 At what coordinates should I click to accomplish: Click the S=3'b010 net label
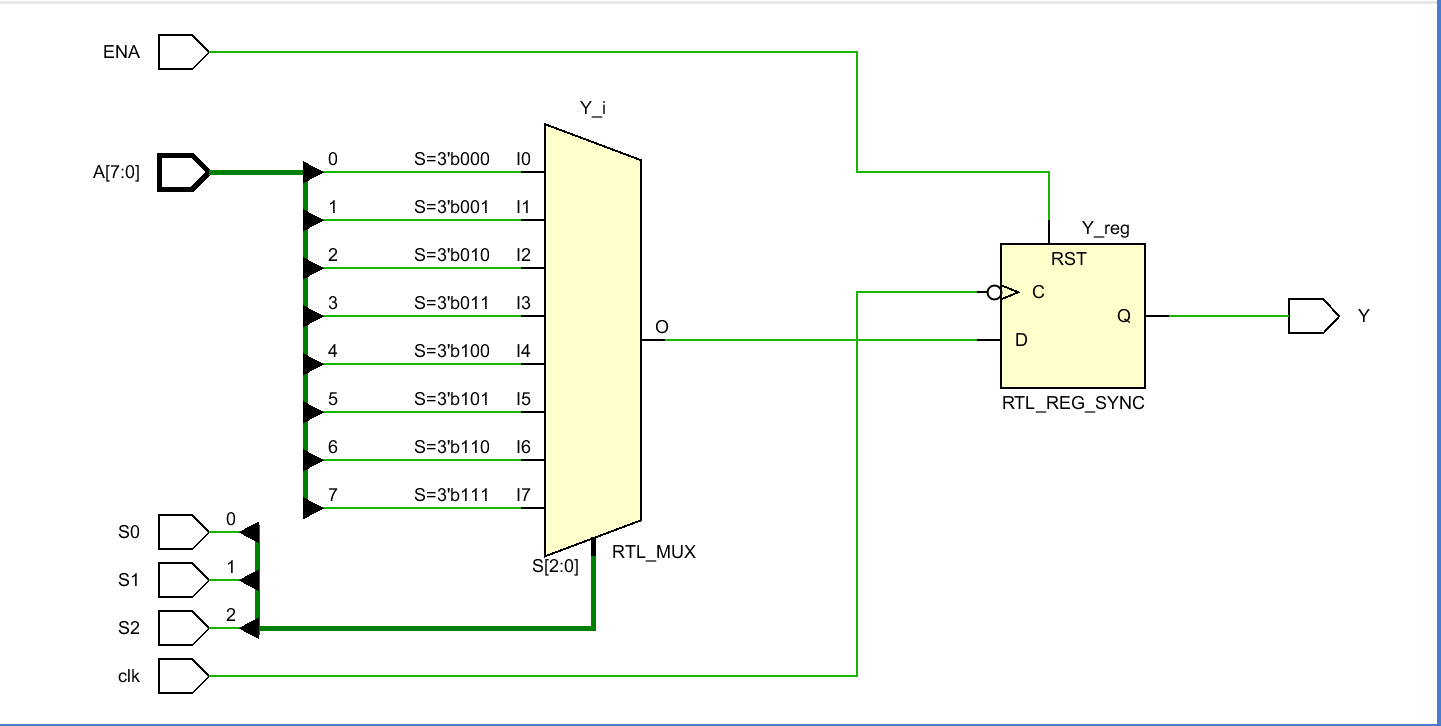[452, 254]
